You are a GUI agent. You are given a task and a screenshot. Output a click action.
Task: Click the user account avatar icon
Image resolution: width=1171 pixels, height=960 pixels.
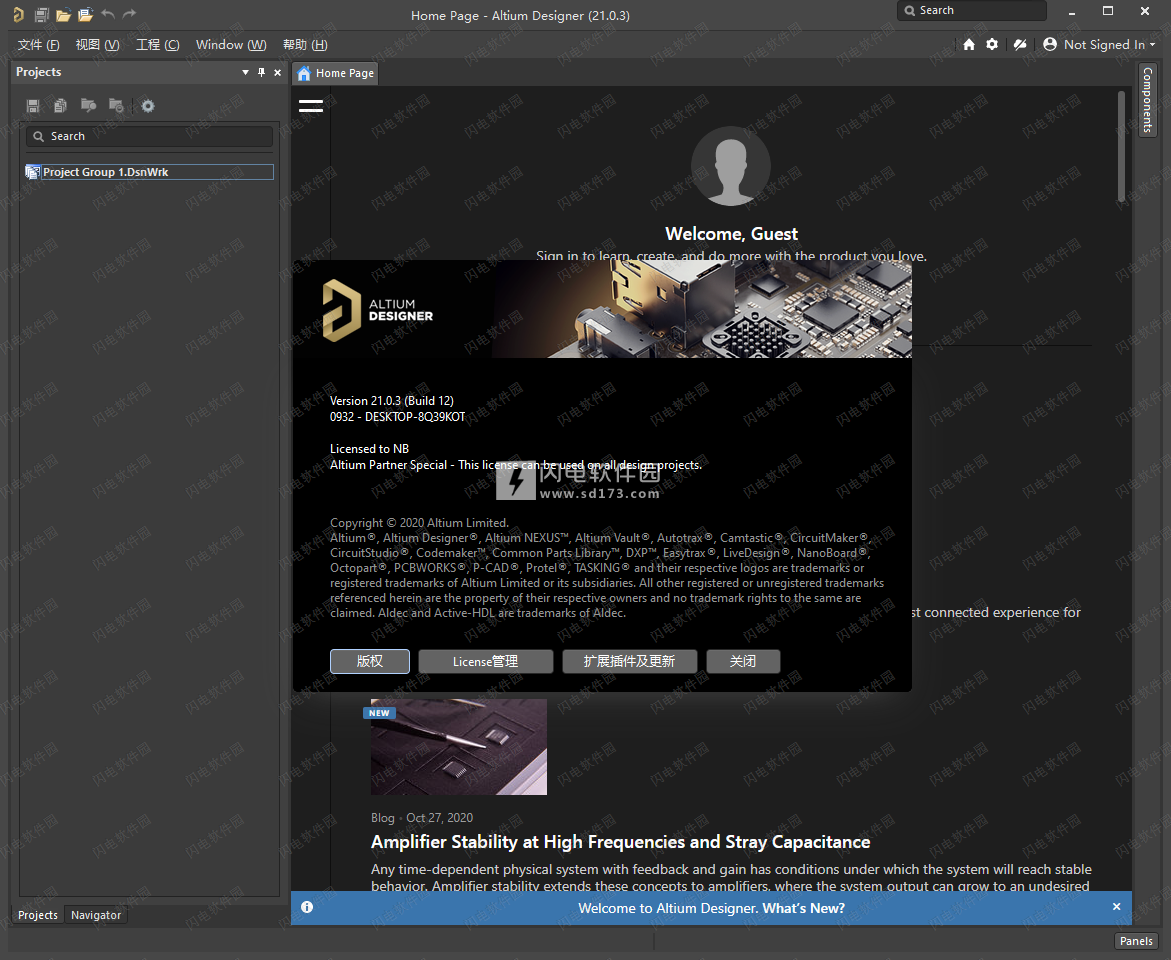coord(1049,44)
